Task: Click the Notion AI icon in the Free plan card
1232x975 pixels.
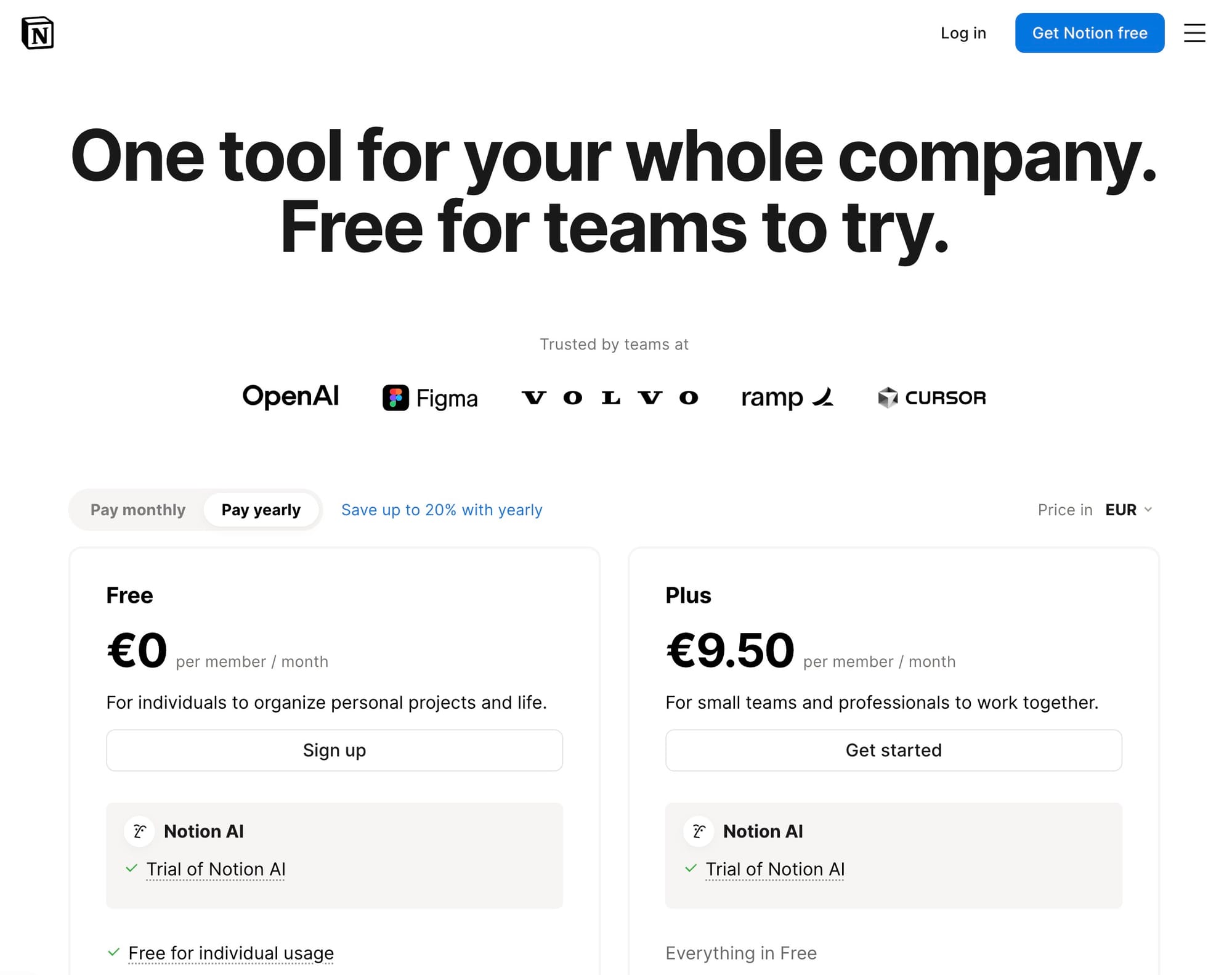Action: click(x=139, y=831)
